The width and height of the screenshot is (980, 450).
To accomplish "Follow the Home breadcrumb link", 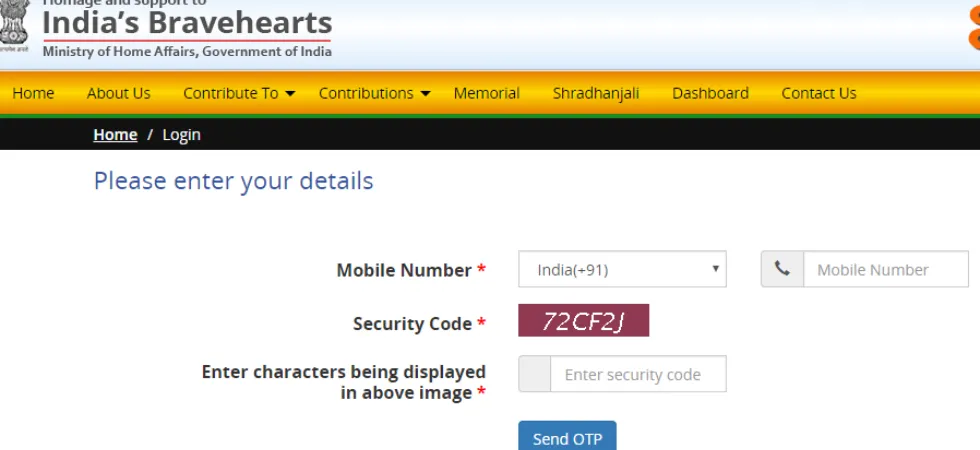I will point(115,134).
